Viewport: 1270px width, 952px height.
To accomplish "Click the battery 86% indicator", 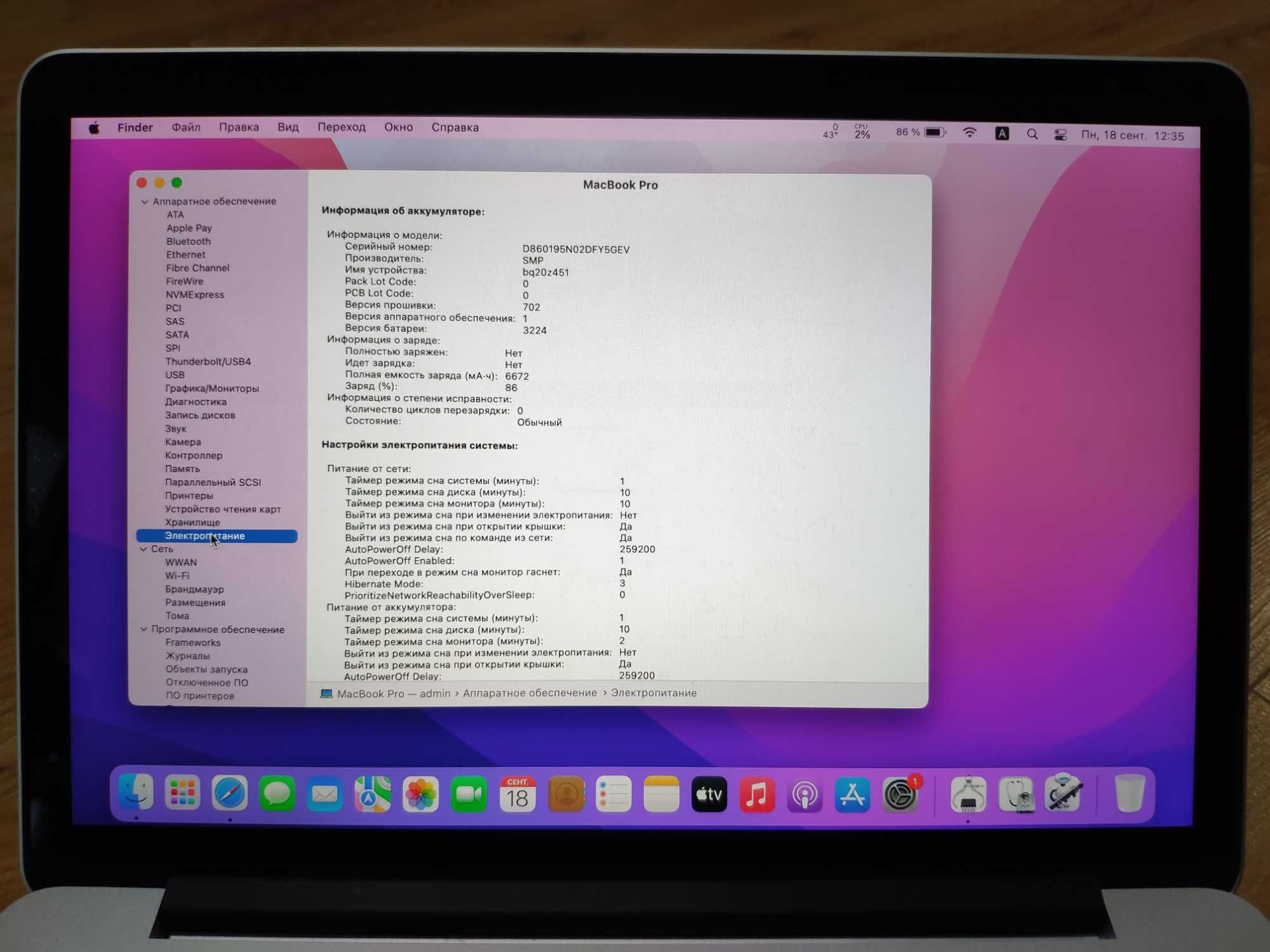I will [921, 132].
